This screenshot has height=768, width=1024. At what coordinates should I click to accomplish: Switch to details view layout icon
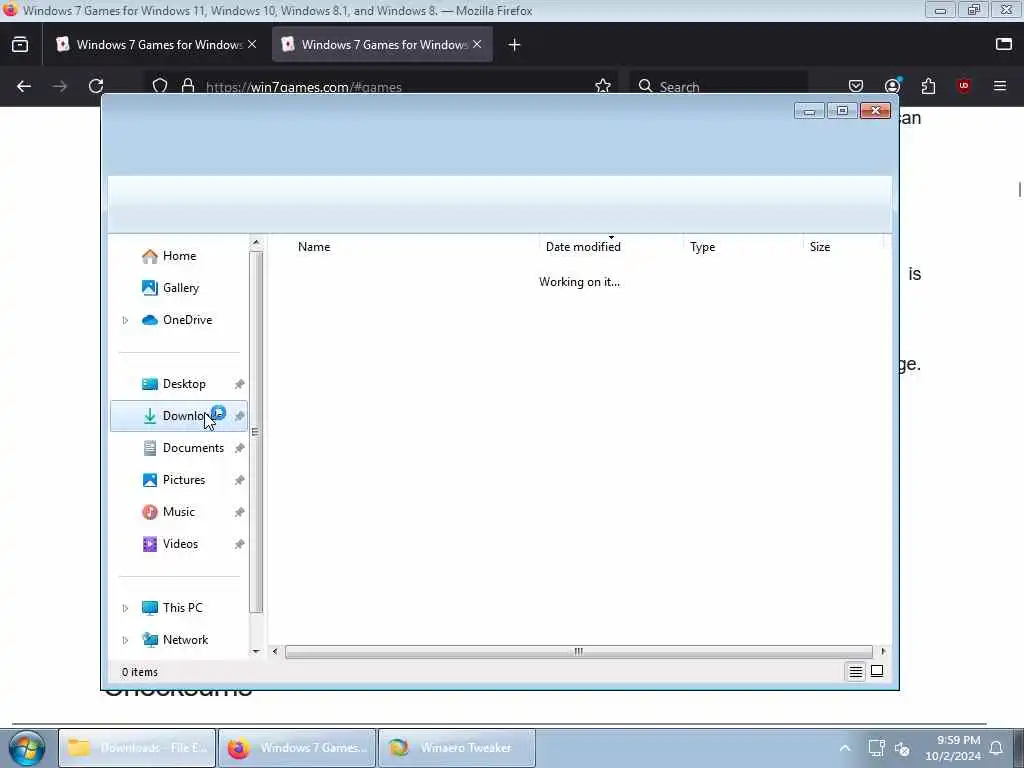[856, 671]
